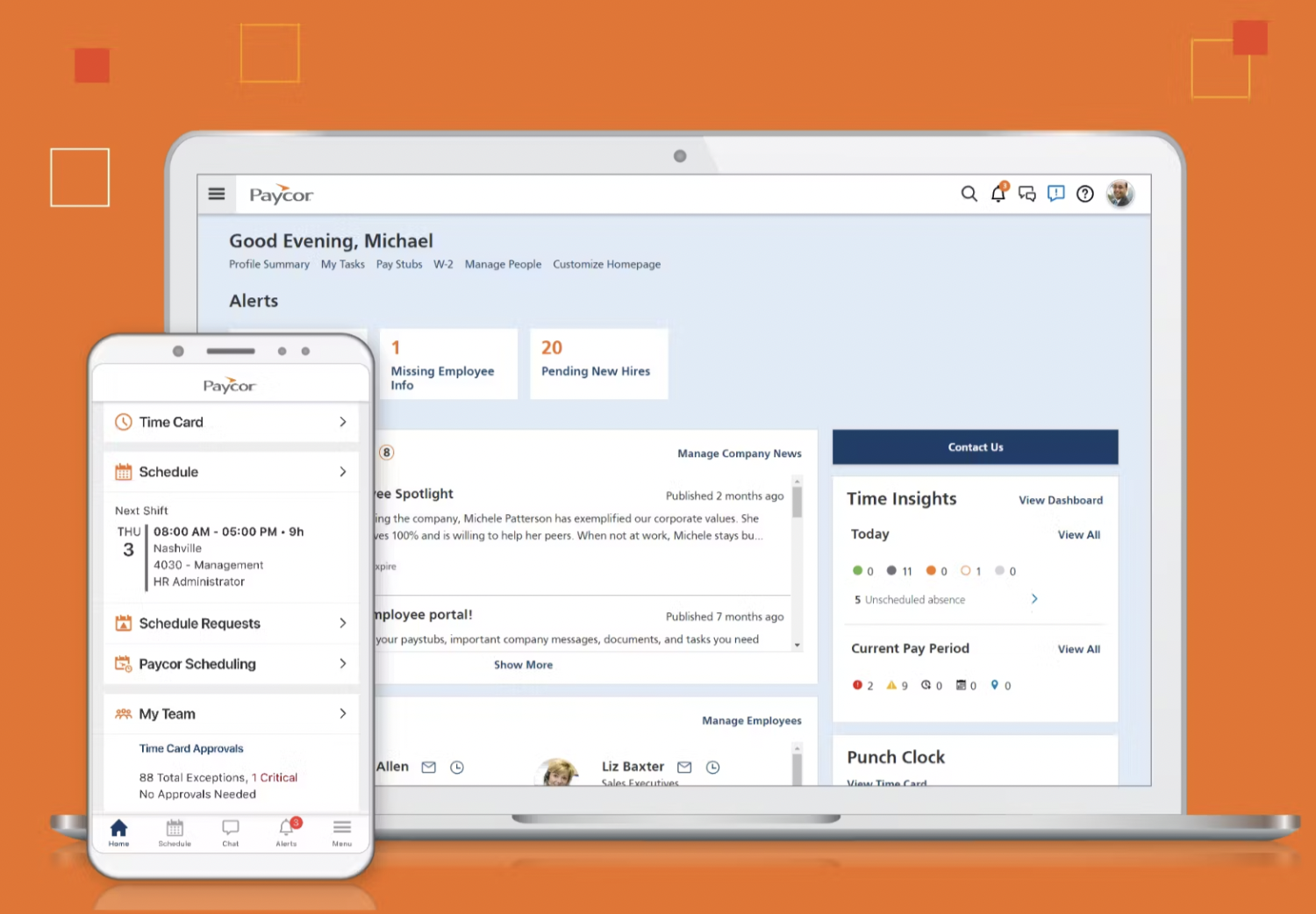Screen dimensions: 1316x914
Task: Tap the Schedule Requests icon on phone
Action: click(x=124, y=623)
